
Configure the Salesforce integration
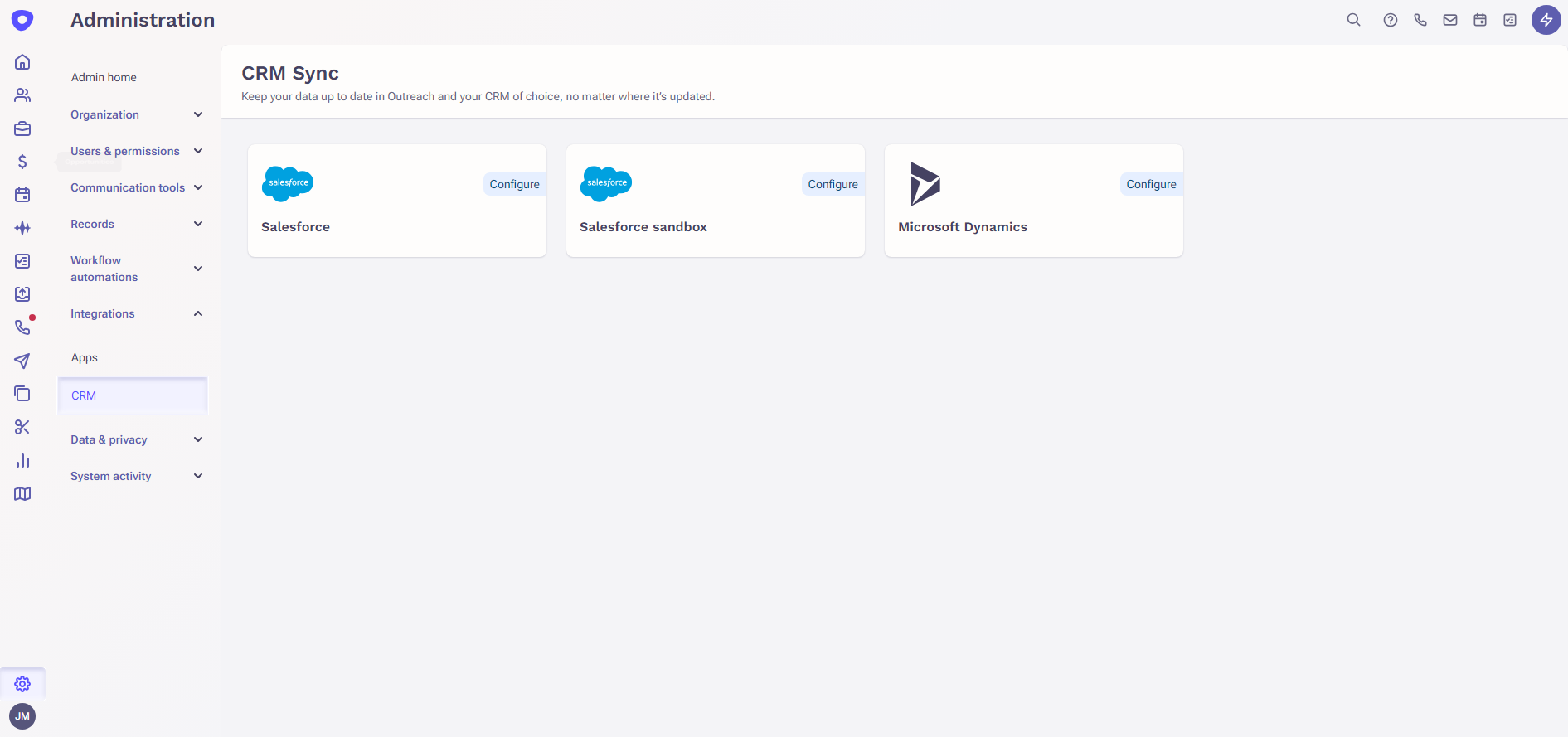[x=514, y=184]
